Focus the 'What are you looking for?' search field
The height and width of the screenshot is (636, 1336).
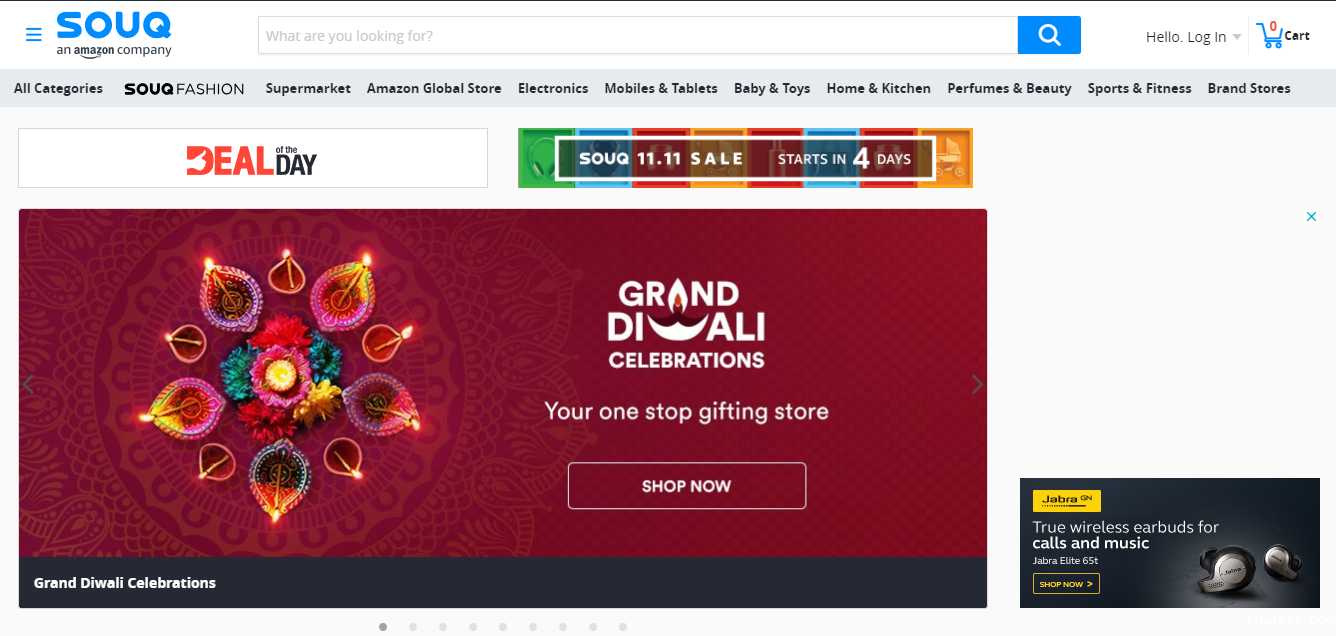[x=638, y=35]
